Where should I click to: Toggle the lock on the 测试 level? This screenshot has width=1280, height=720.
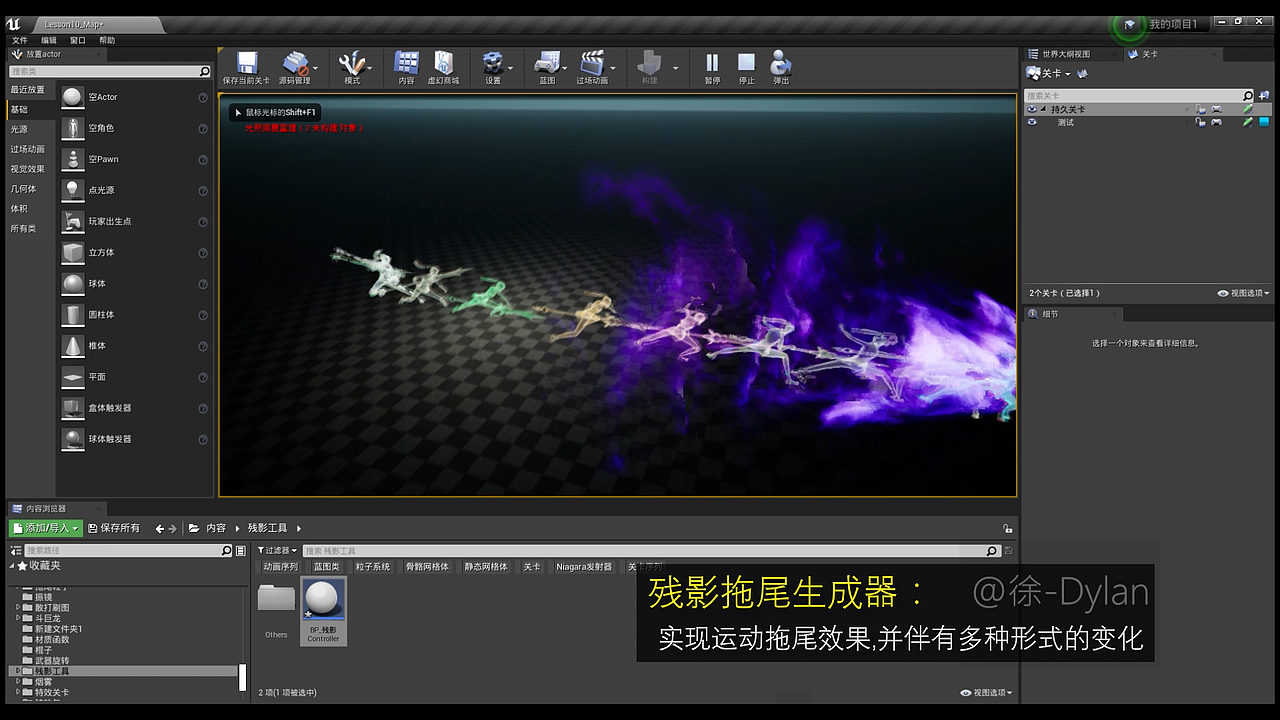pos(1202,122)
